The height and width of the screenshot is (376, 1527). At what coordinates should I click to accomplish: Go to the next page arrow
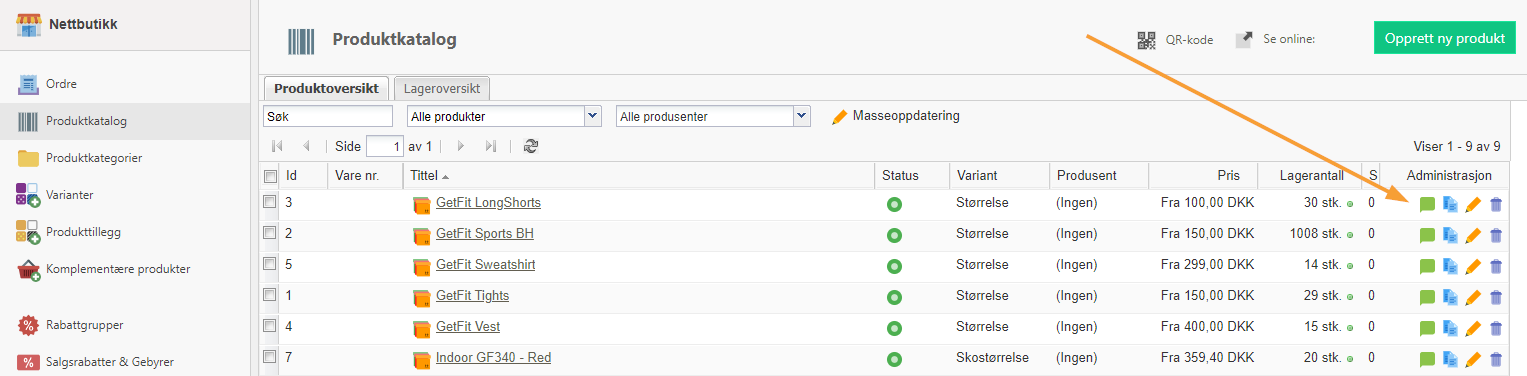click(x=461, y=146)
